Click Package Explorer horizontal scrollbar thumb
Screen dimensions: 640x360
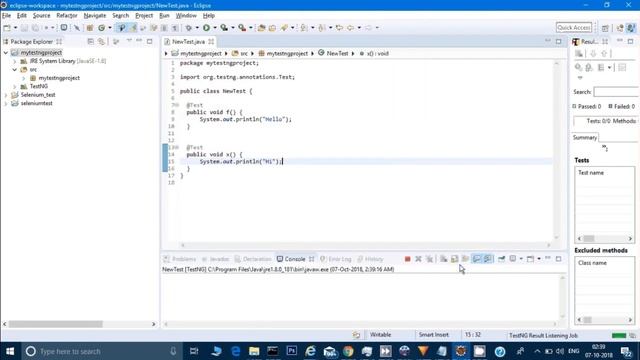tap(56, 324)
